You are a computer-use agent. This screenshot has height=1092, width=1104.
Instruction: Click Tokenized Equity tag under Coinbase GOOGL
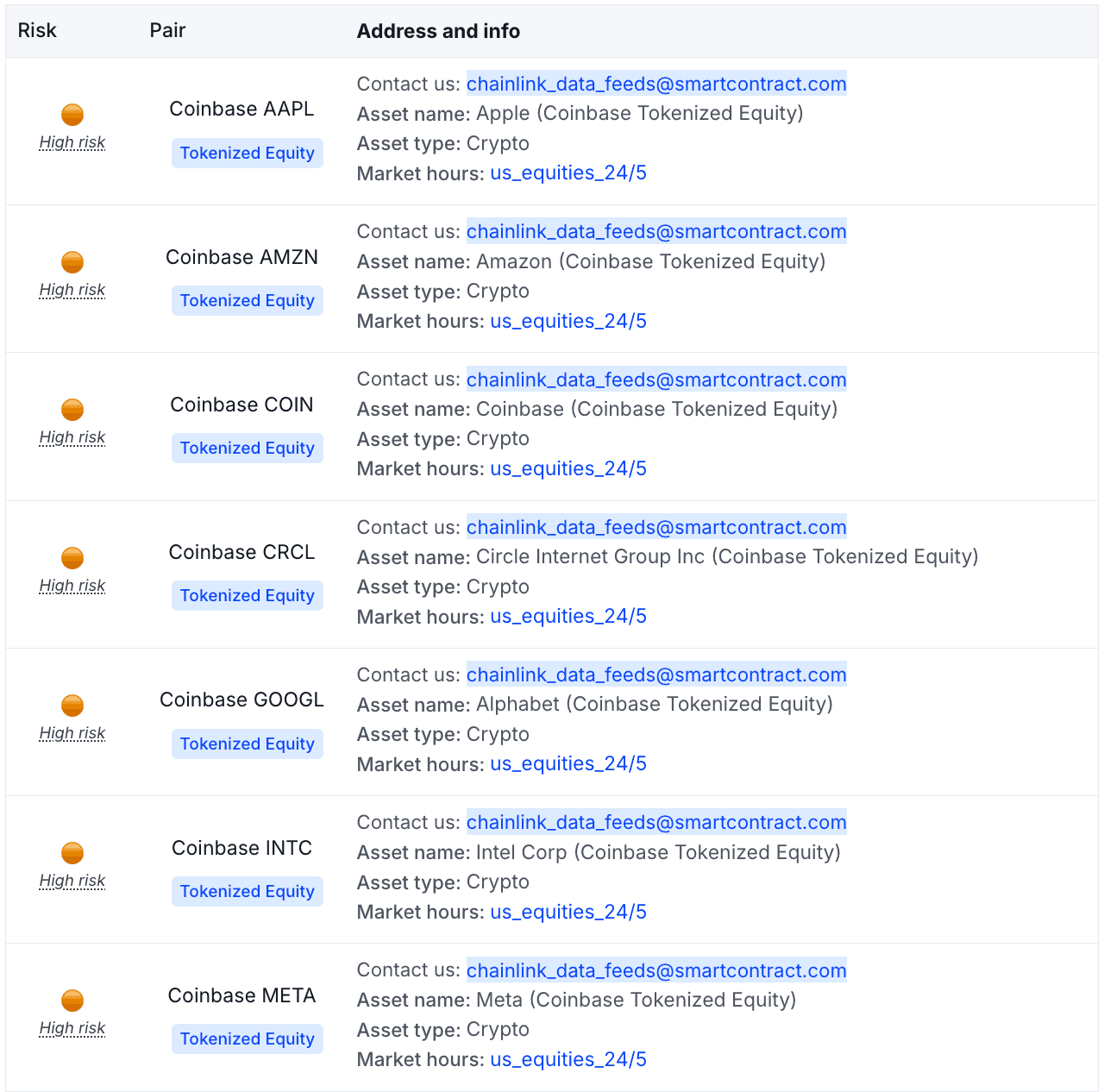click(x=248, y=744)
